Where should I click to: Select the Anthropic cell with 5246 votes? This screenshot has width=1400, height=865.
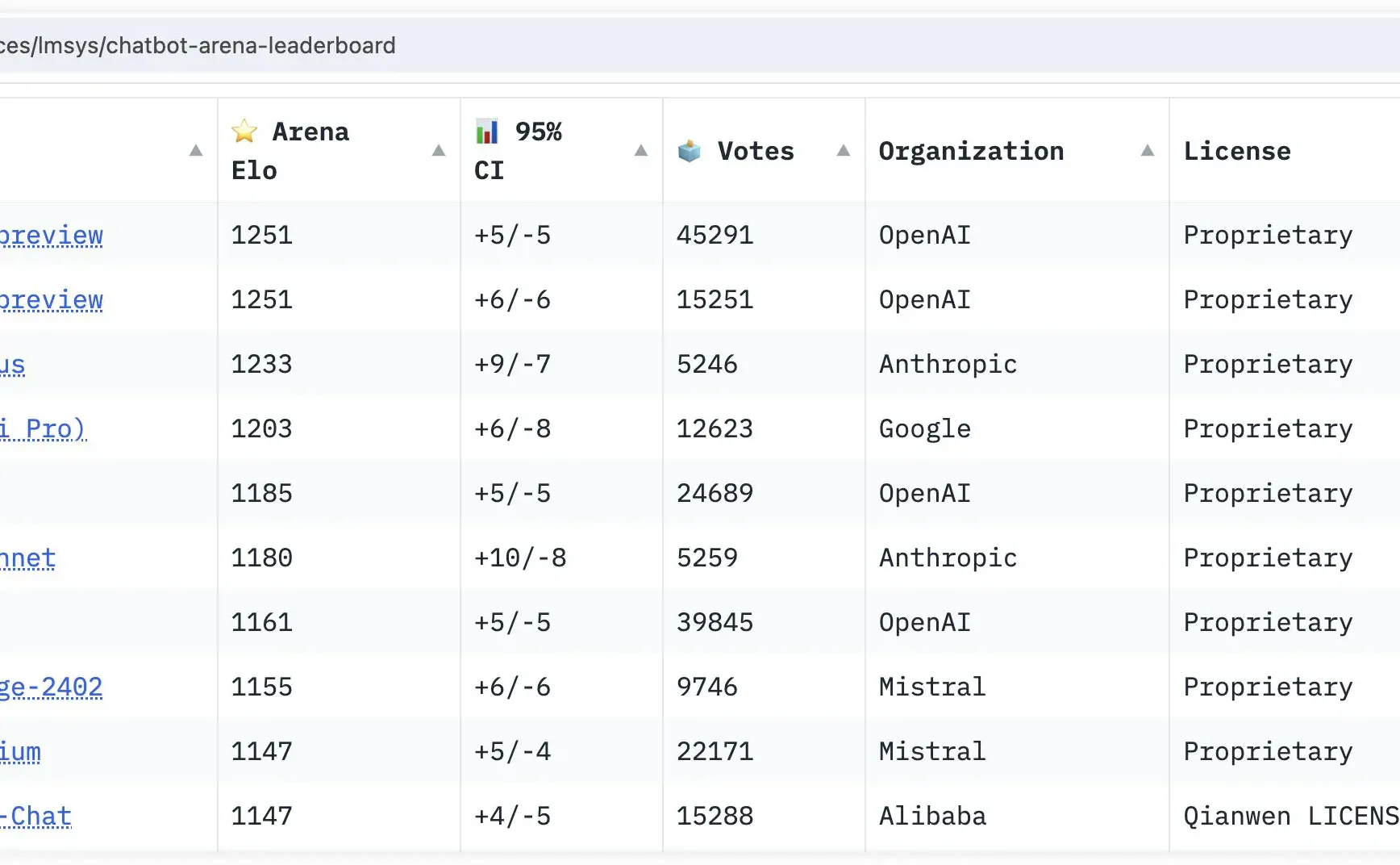click(1017, 364)
